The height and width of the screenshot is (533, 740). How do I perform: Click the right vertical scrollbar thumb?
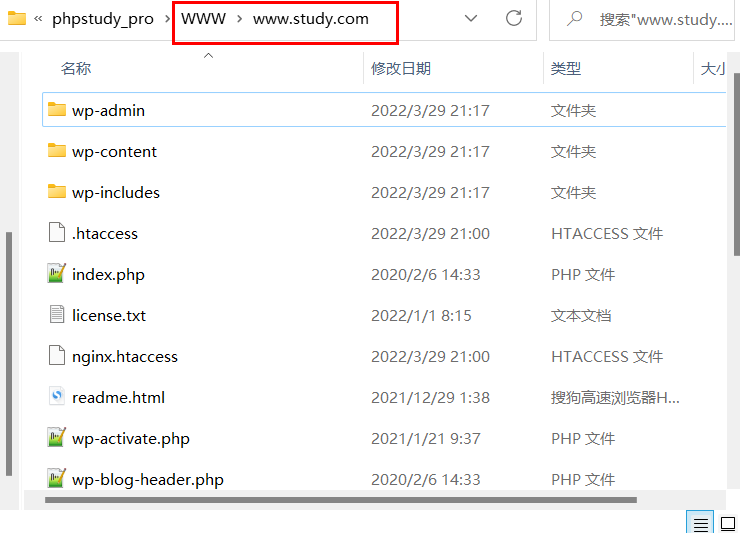pyautogui.click(x=736, y=165)
